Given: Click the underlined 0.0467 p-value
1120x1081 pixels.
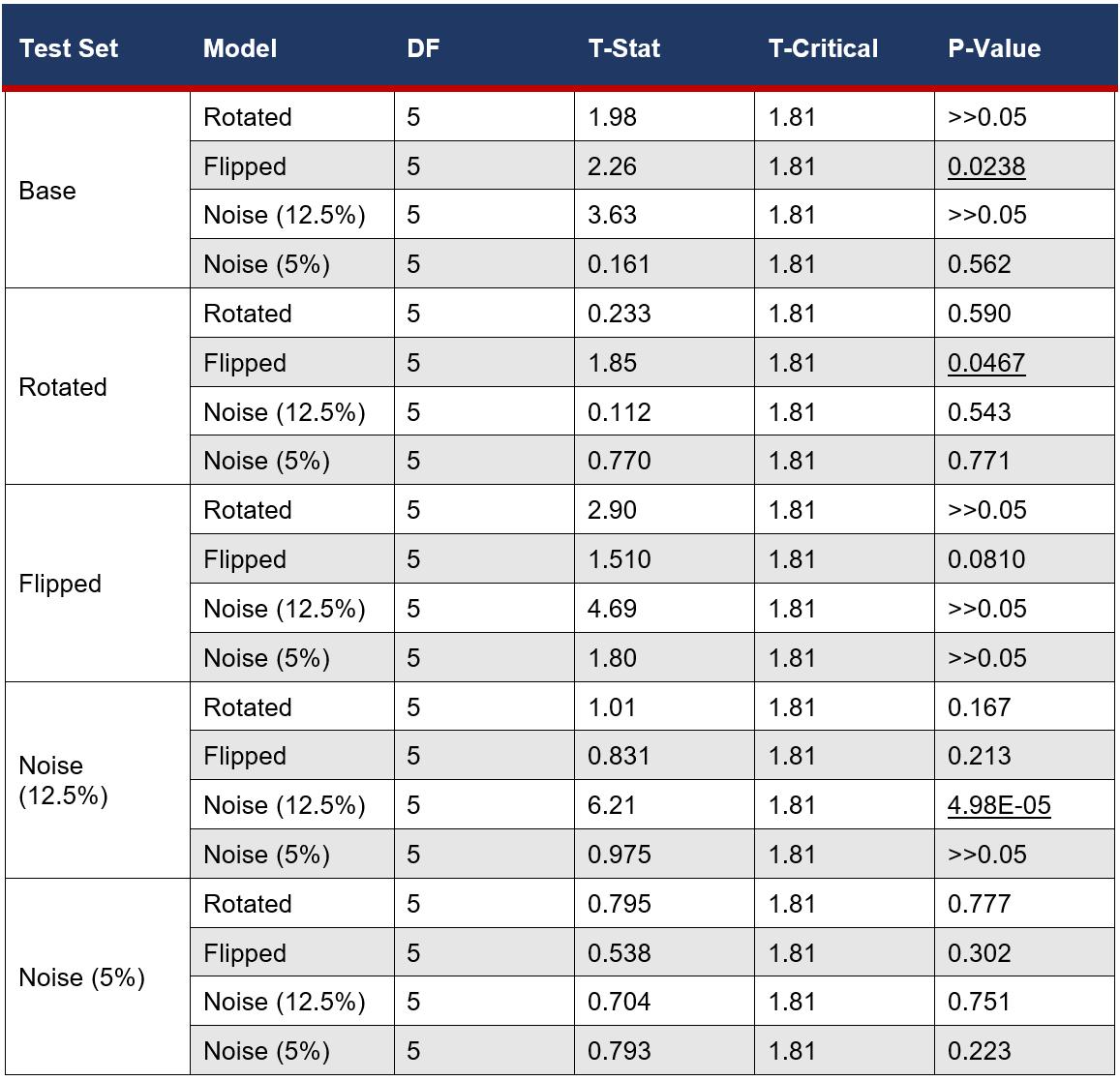Looking at the screenshot, I should [x=985, y=363].
